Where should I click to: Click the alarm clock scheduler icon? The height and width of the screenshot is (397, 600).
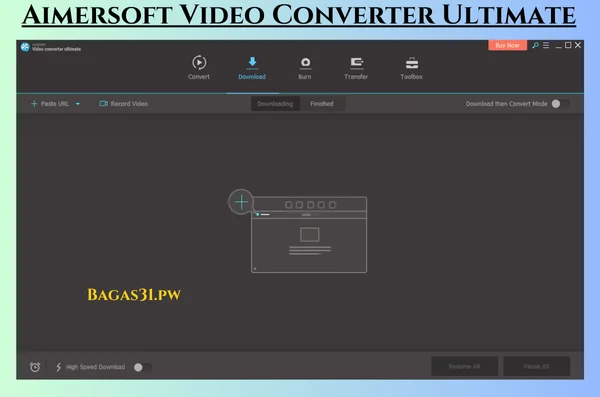click(x=35, y=367)
